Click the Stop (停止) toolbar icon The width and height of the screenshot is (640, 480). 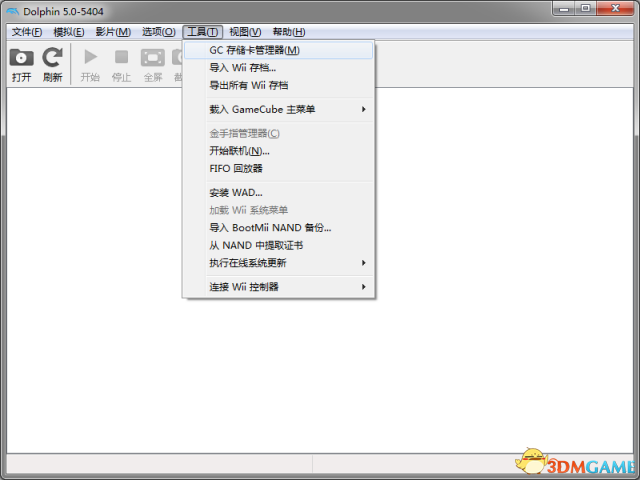click(x=121, y=57)
